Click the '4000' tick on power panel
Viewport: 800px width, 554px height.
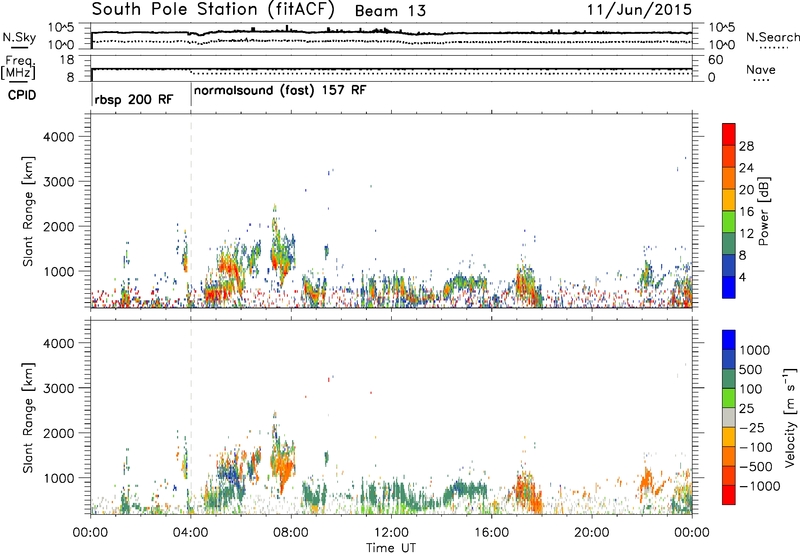[59, 137]
